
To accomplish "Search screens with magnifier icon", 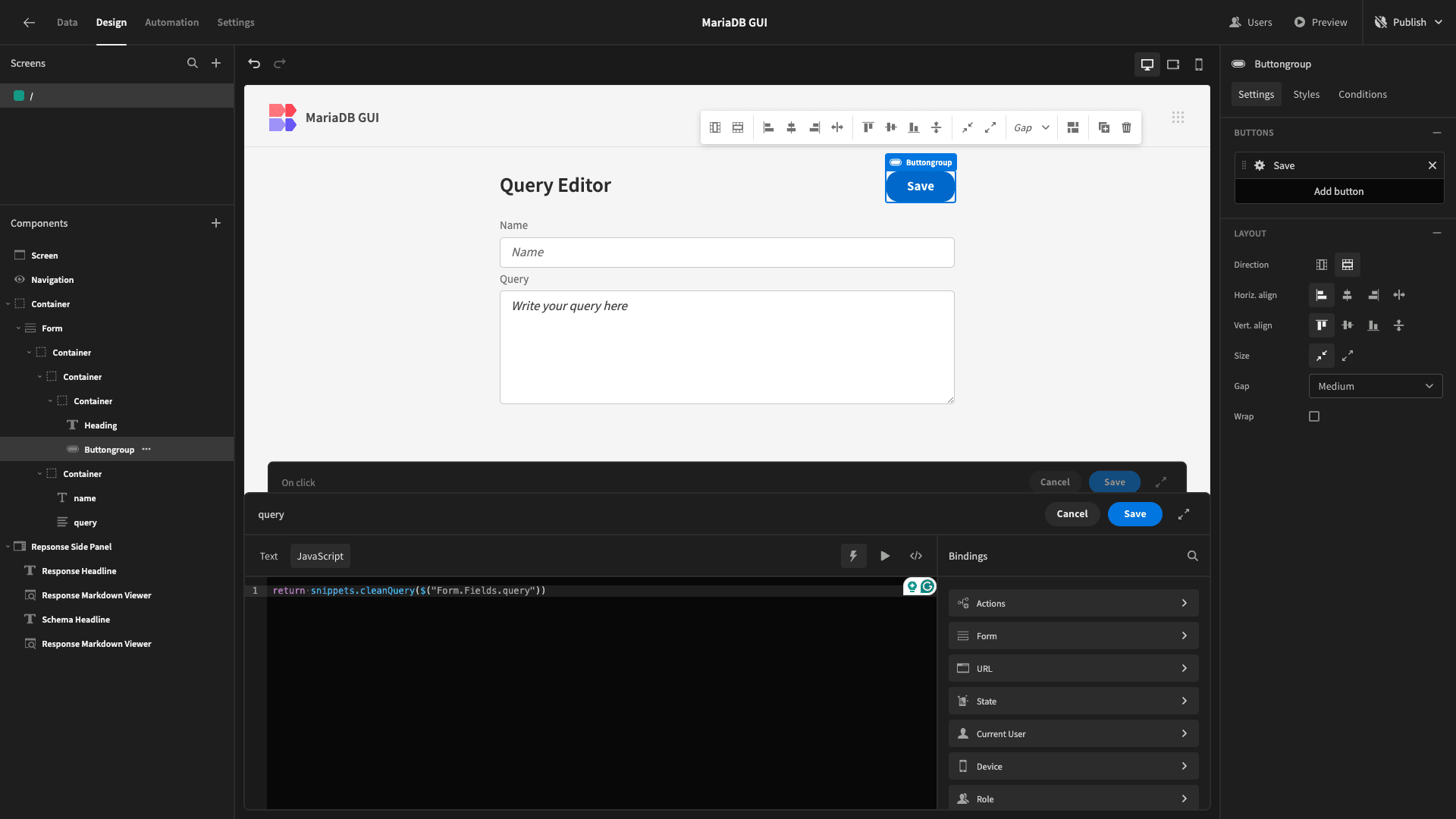I will tap(193, 64).
